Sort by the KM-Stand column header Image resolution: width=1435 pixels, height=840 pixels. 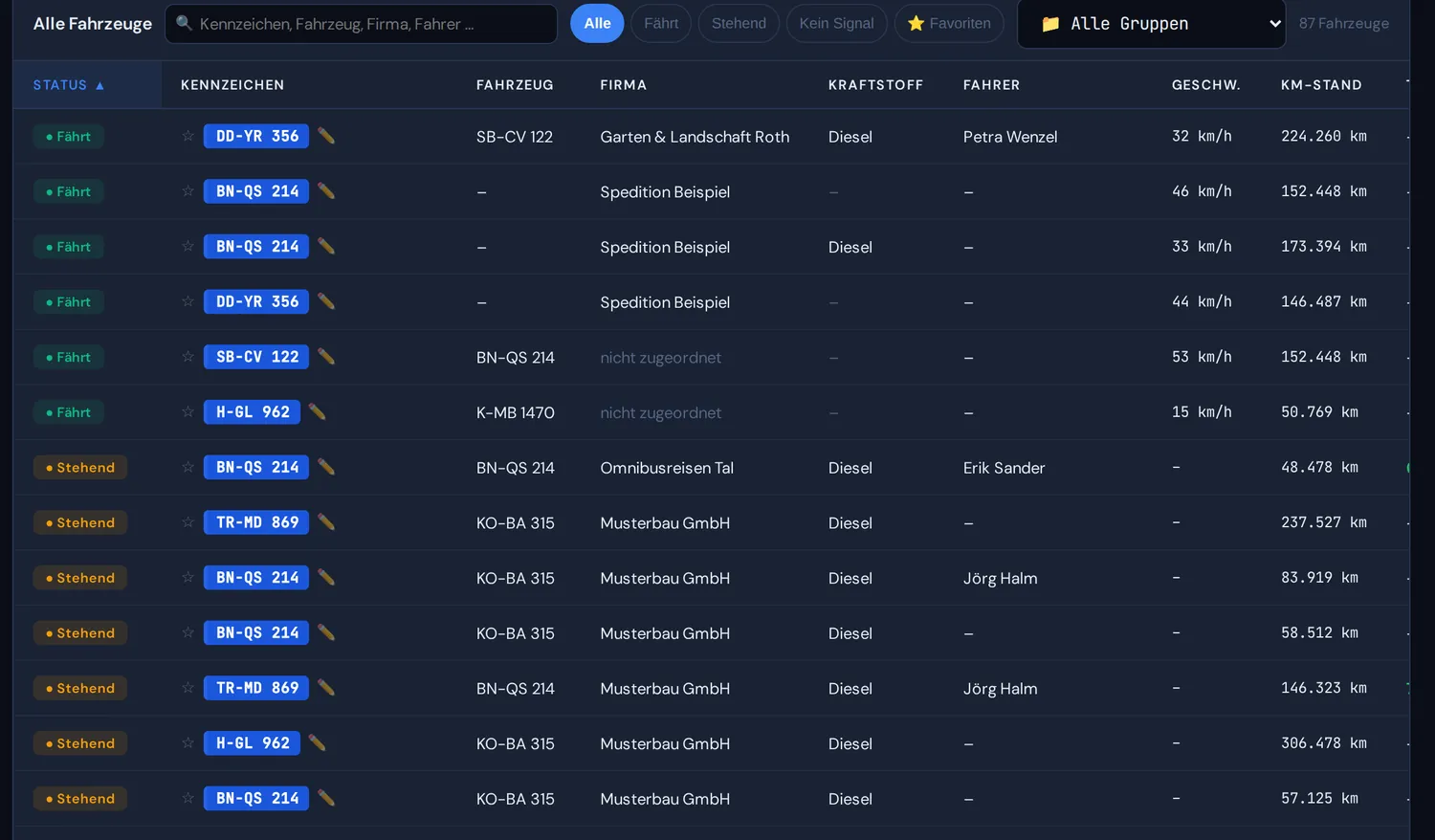[1321, 85]
